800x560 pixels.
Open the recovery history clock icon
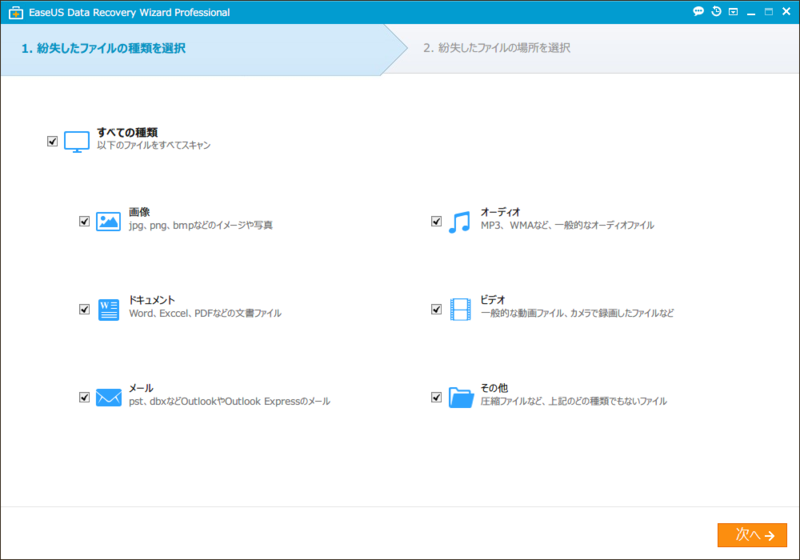716,11
